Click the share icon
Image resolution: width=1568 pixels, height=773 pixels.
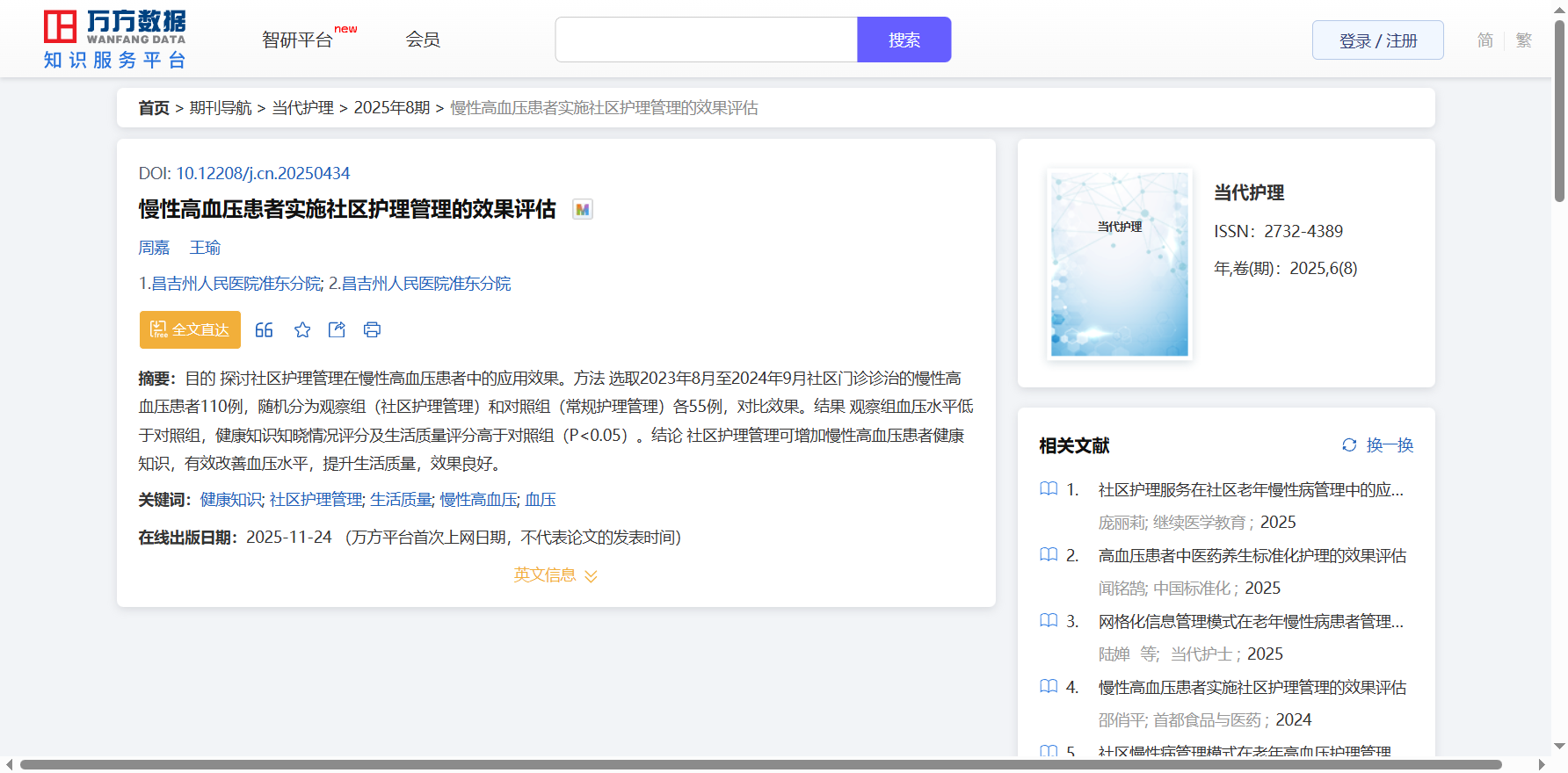(337, 329)
